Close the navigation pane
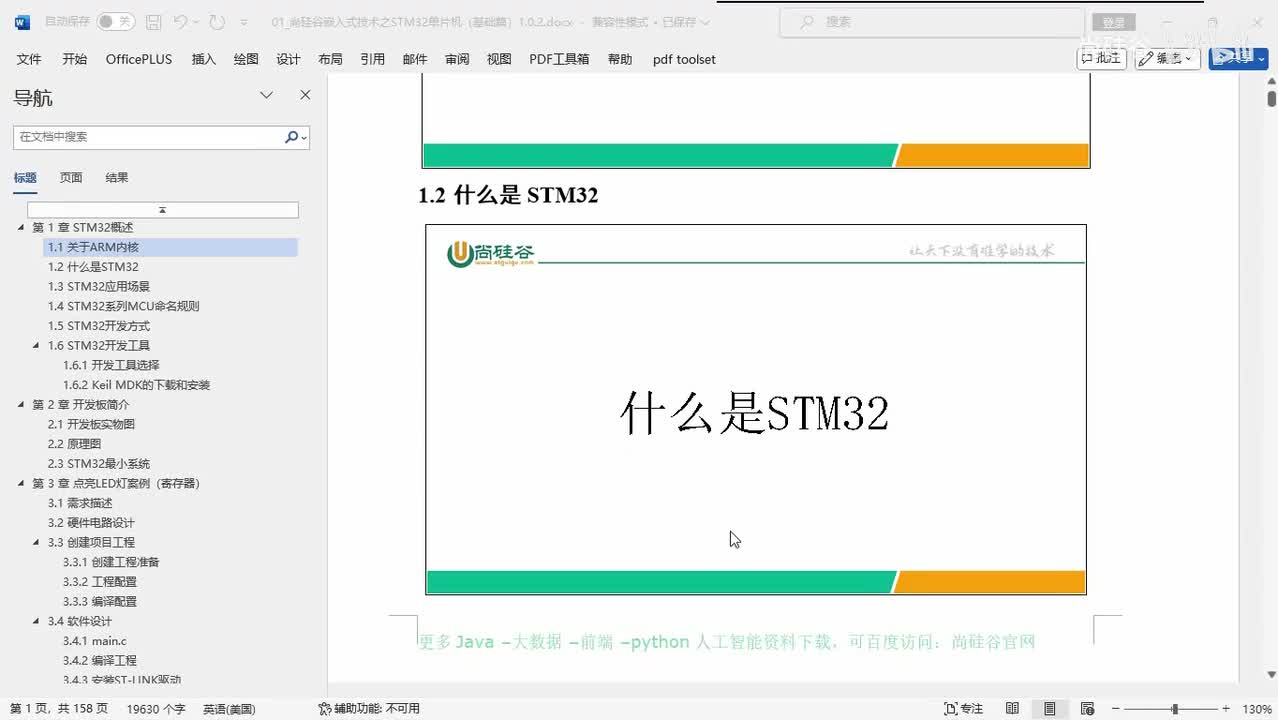1278x720 pixels. click(305, 95)
